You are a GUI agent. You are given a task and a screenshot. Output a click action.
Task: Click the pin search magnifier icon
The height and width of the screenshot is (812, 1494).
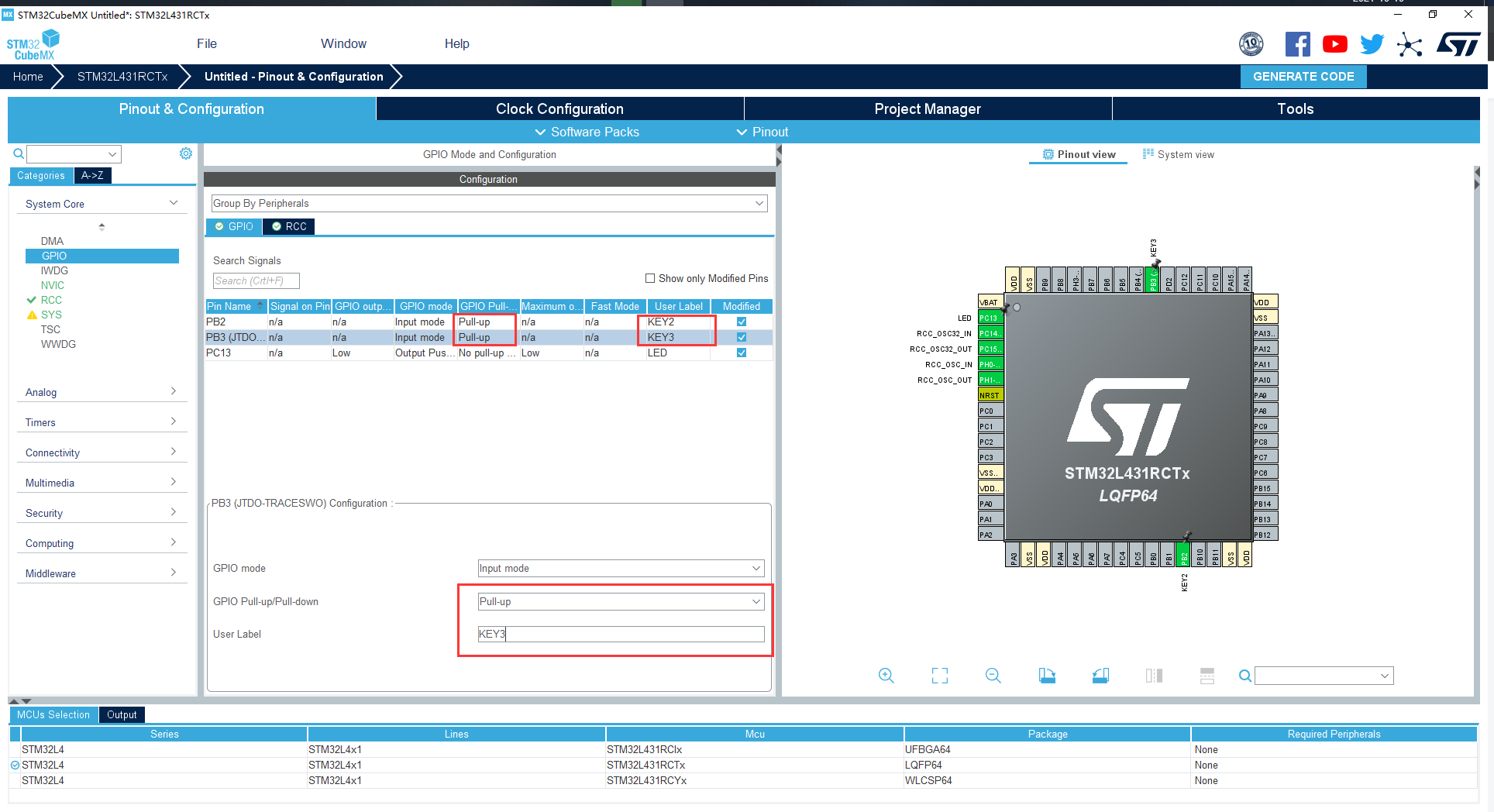pos(1244,676)
